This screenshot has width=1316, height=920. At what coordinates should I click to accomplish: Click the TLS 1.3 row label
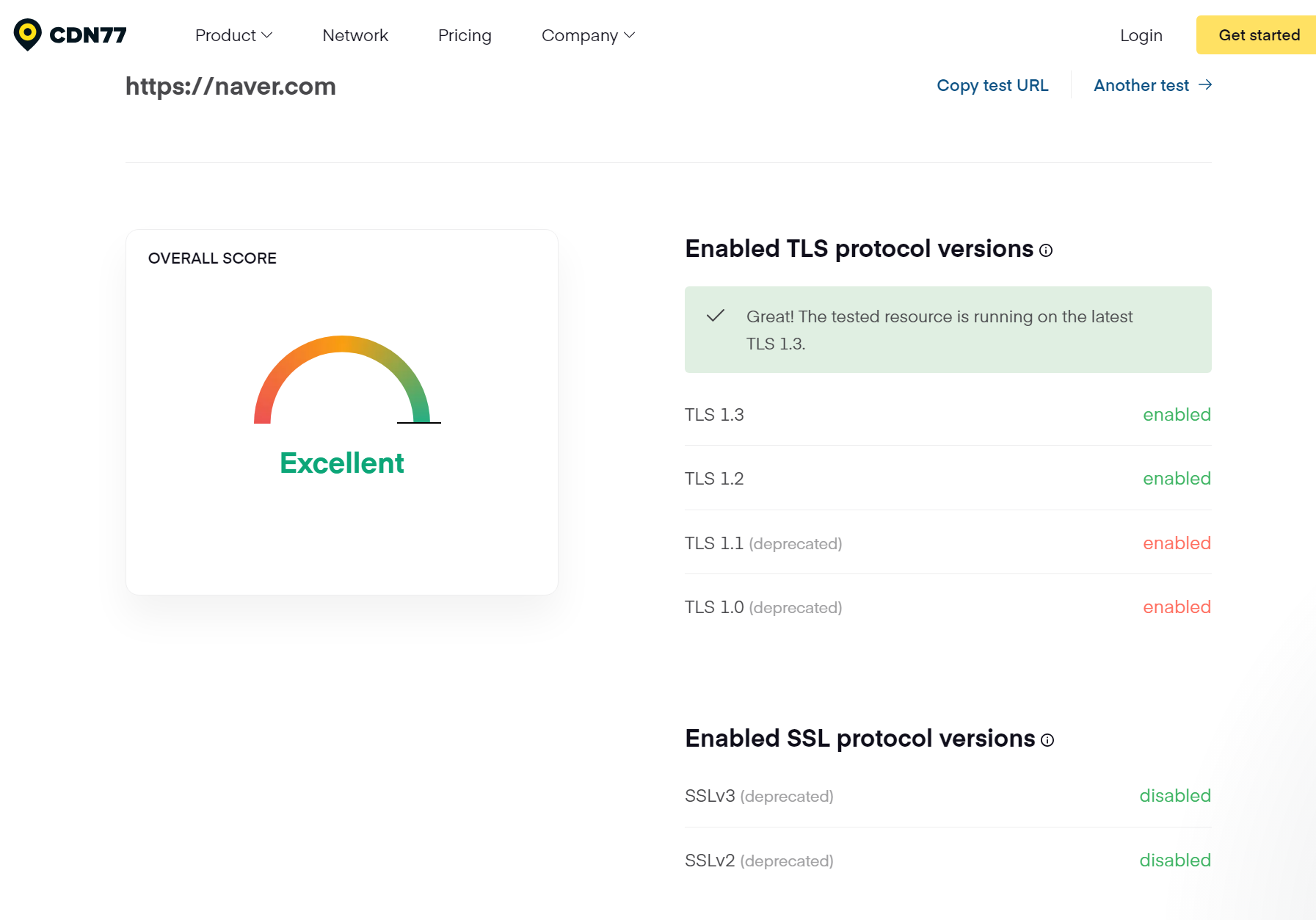pyautogui.click(x=714, y=415)
